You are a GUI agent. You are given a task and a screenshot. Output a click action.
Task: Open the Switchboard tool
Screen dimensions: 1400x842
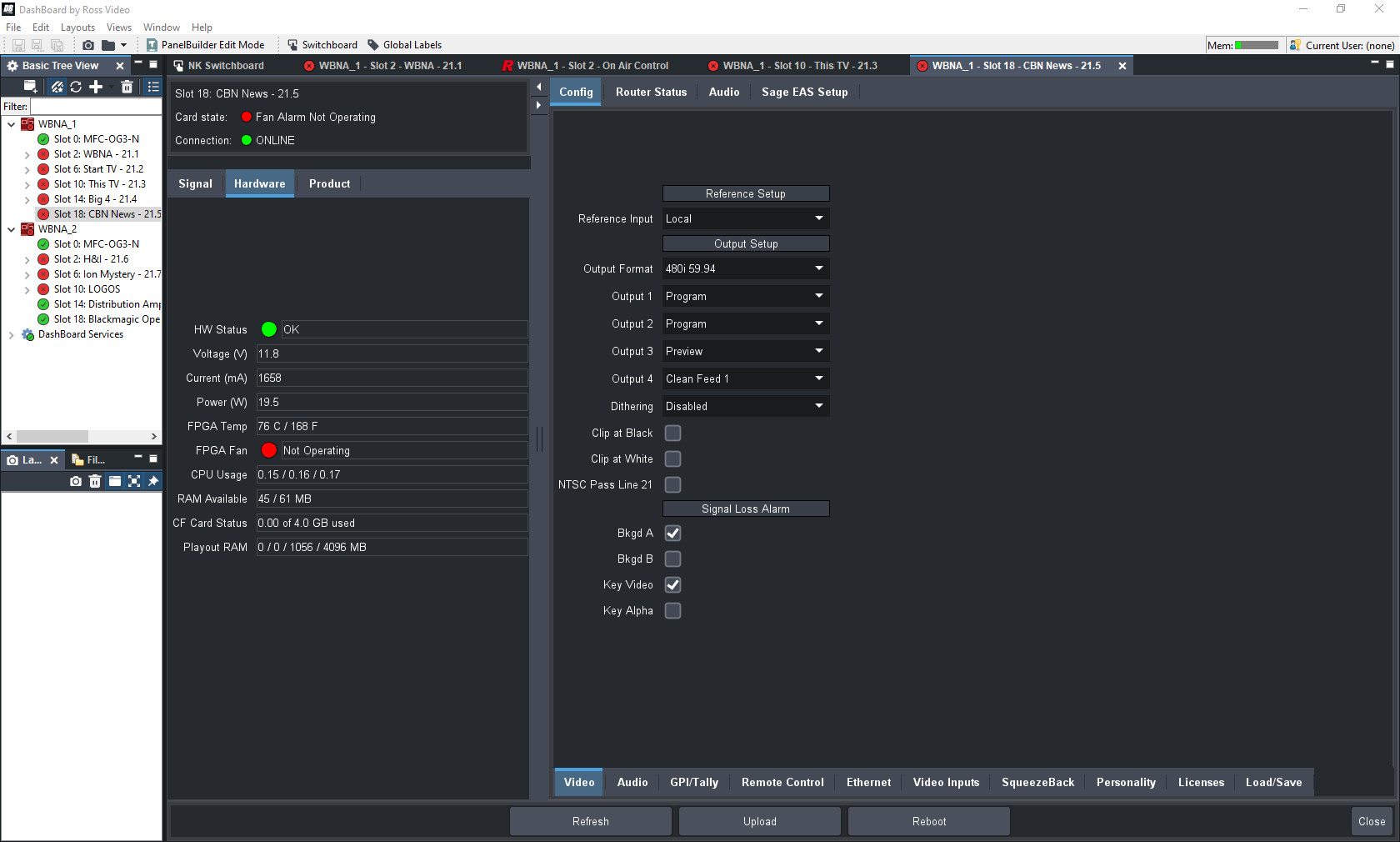click(x=322, y=45)
